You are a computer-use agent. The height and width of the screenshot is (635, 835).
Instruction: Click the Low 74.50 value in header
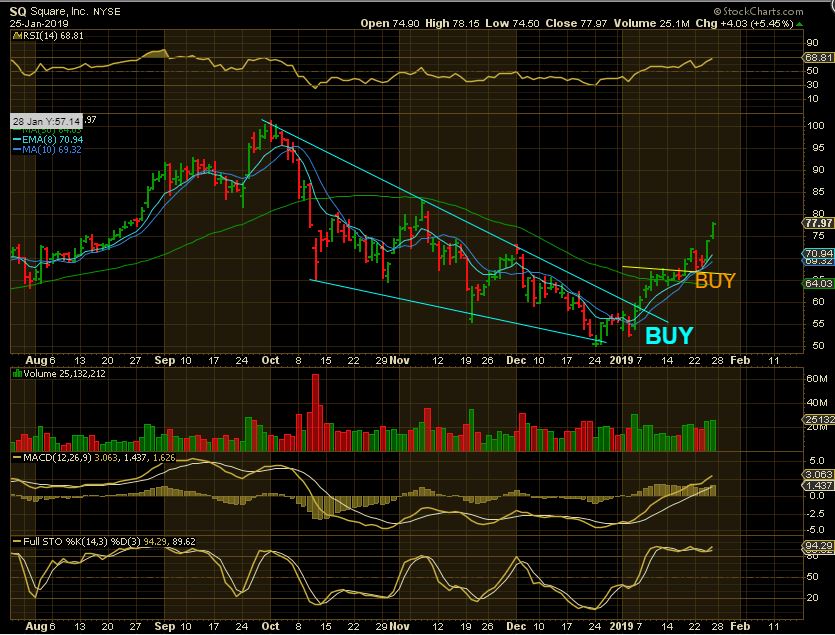[x=512, y=23]
